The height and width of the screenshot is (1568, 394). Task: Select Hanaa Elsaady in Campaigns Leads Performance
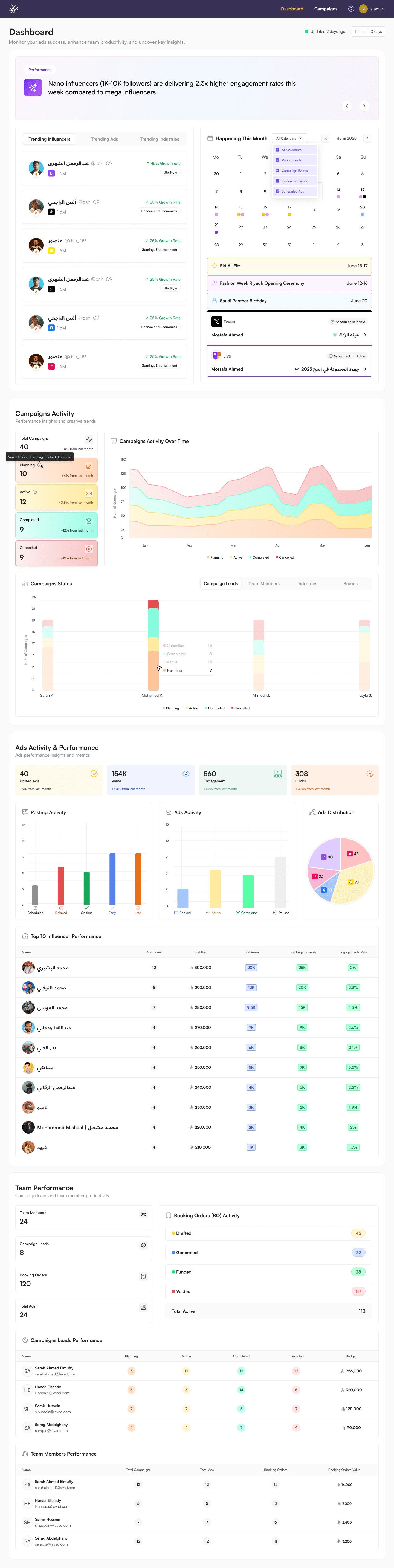tap(197, 1390)
